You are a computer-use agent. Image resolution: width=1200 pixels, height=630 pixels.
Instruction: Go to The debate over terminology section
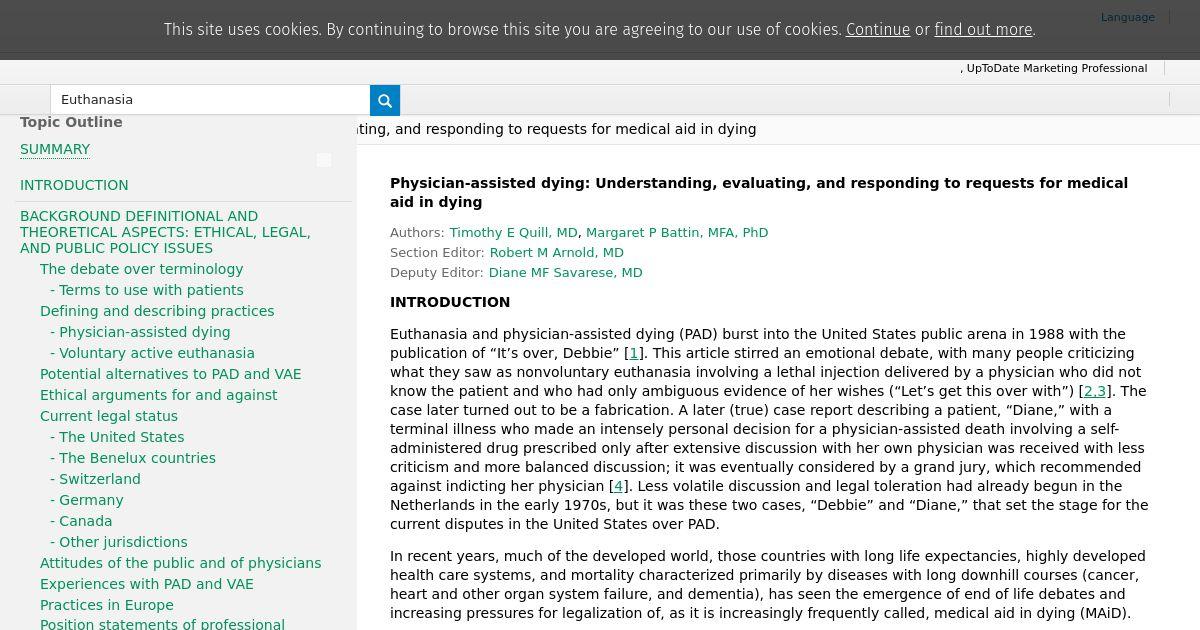(x=141, y=269)
